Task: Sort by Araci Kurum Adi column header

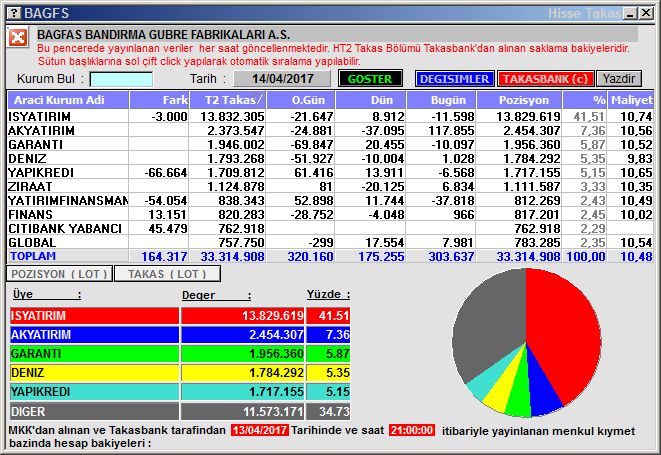Action: (x=68, y=100)
